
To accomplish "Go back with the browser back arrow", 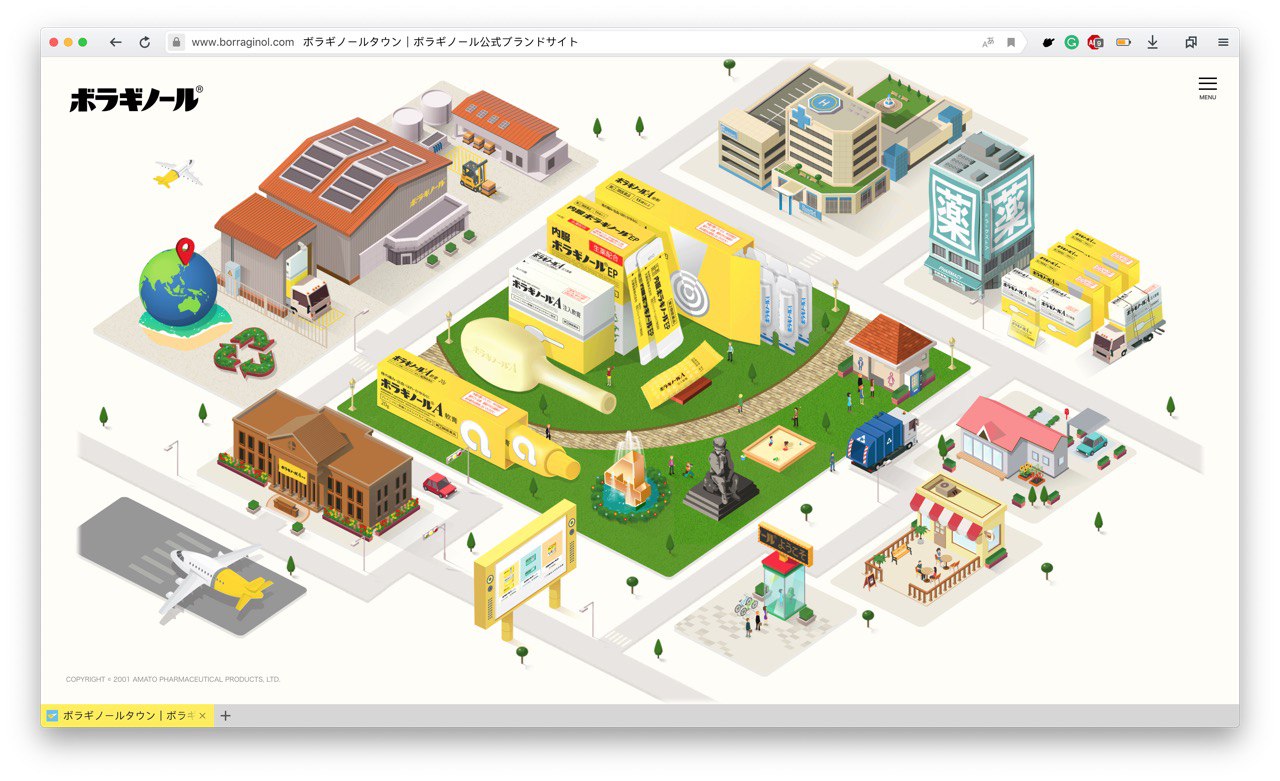I will (x=116, y=42).
